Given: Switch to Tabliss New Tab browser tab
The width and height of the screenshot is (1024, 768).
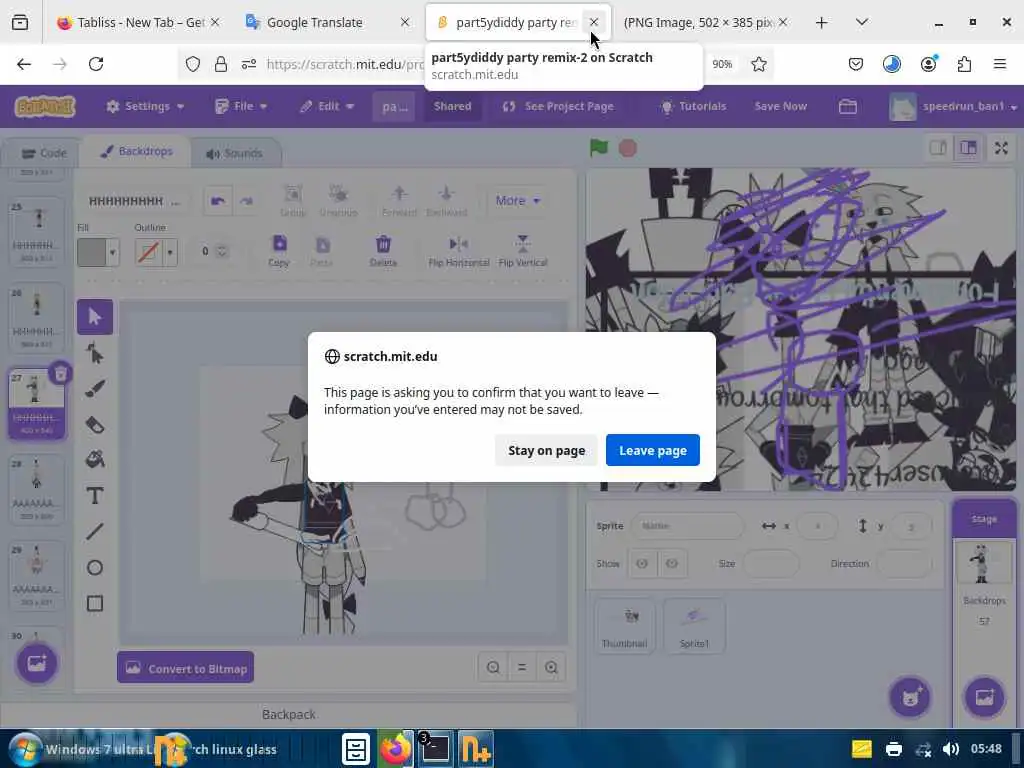Looking at the screenshot, I should click(133, 22).
